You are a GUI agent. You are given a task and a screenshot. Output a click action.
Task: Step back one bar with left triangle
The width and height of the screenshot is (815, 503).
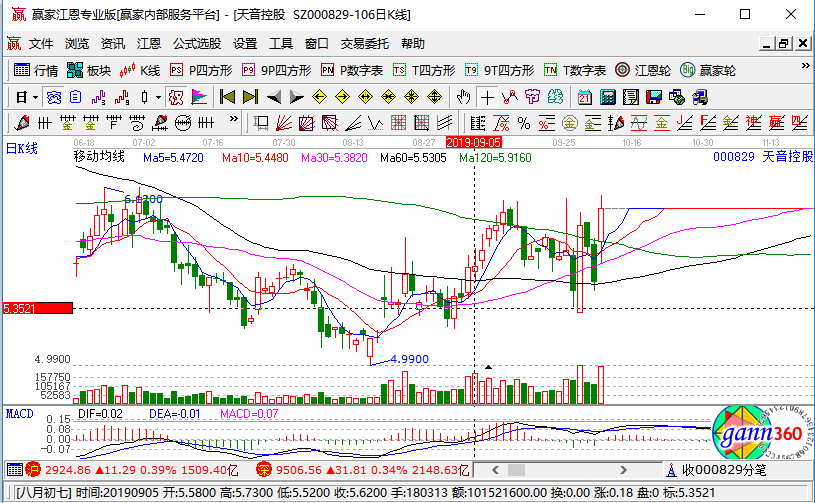point(273,97)
